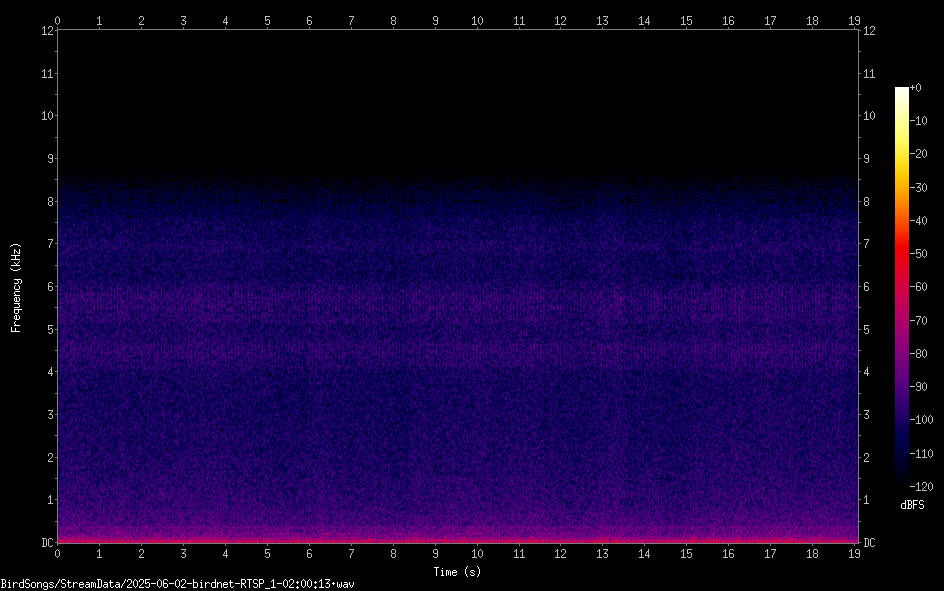Click the "+0" color scale label

pyautogui.click(x=916, y=88)
